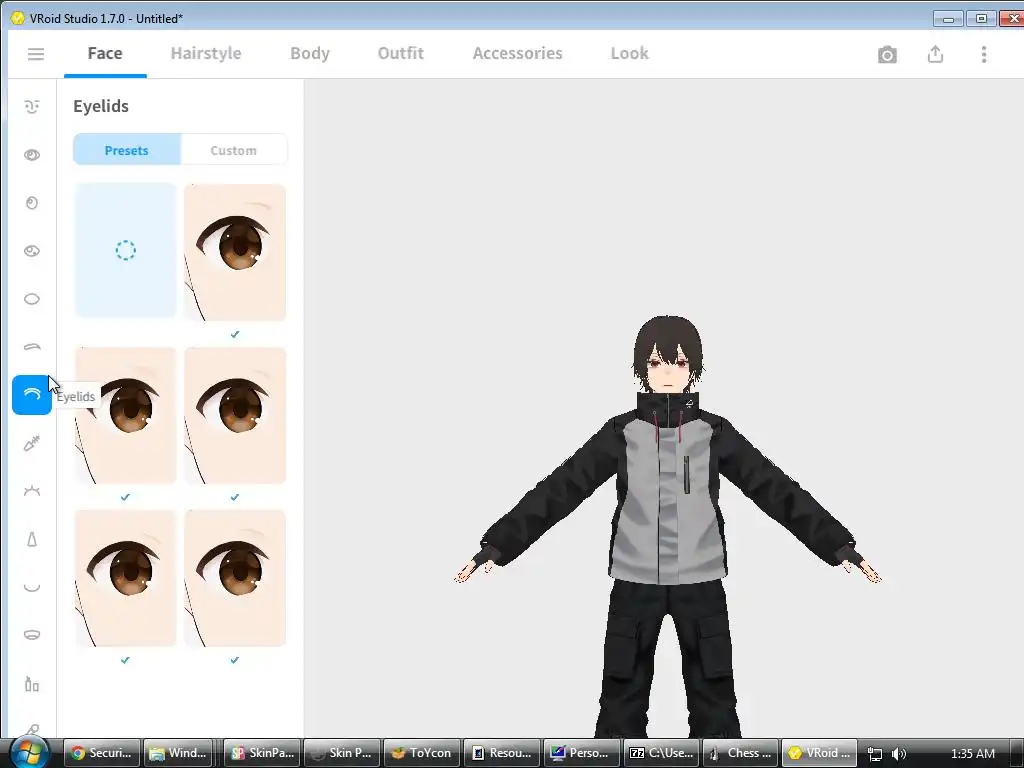Open the Resou... taskbar item

point(502,753)
